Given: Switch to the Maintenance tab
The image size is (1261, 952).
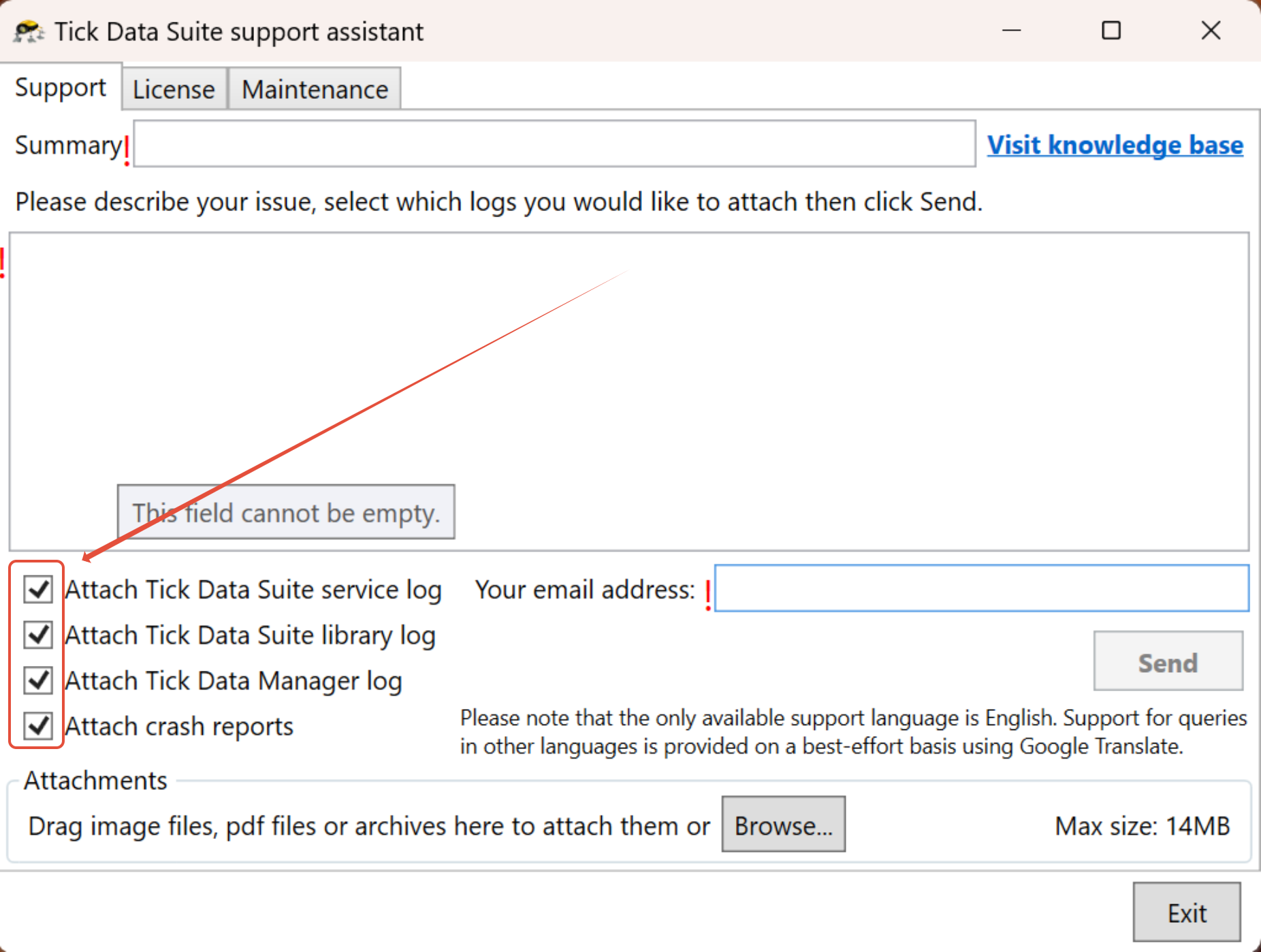Looking at the screenshot, I should [315, 89].
